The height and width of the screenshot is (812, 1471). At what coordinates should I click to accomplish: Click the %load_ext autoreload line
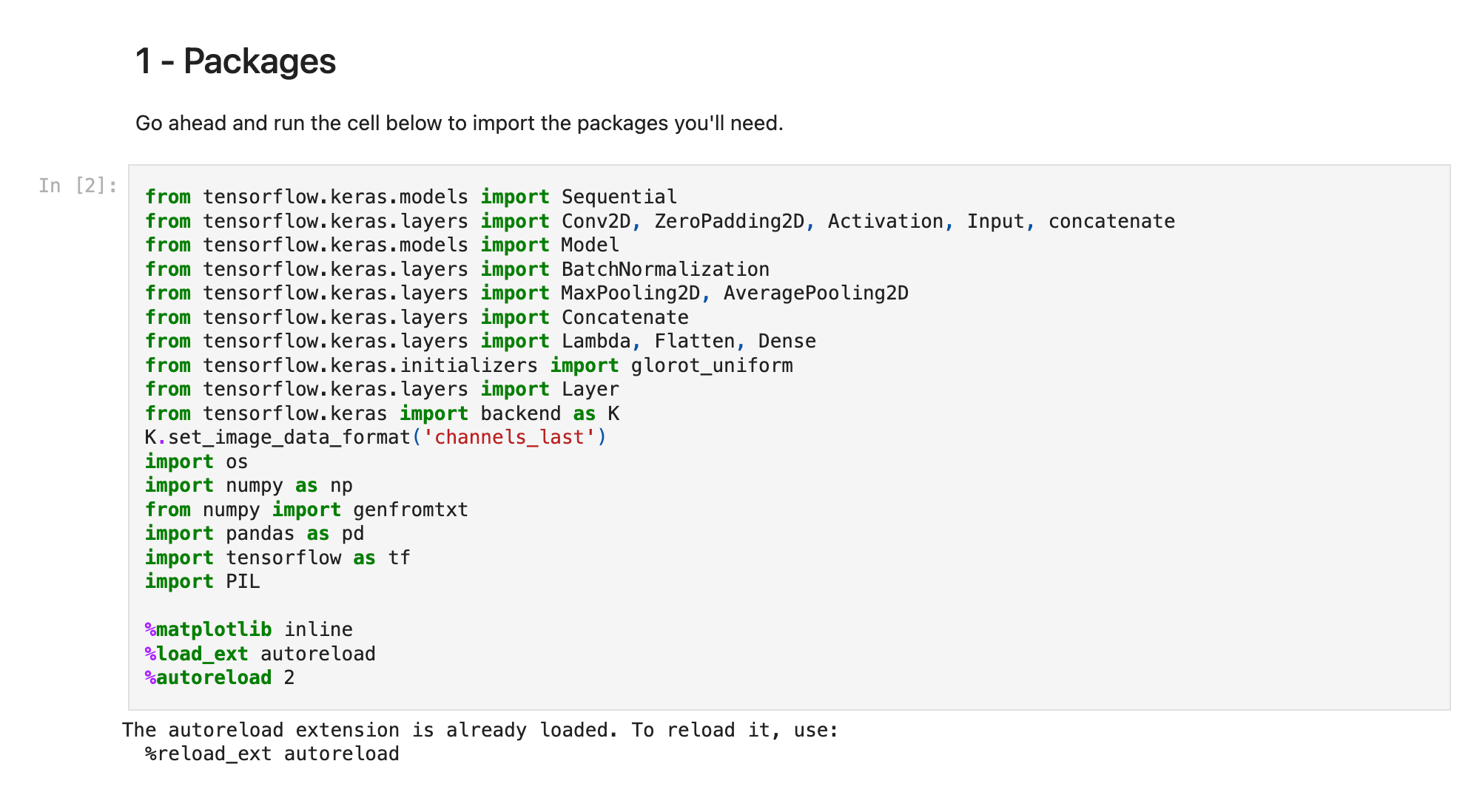point(260,654)
